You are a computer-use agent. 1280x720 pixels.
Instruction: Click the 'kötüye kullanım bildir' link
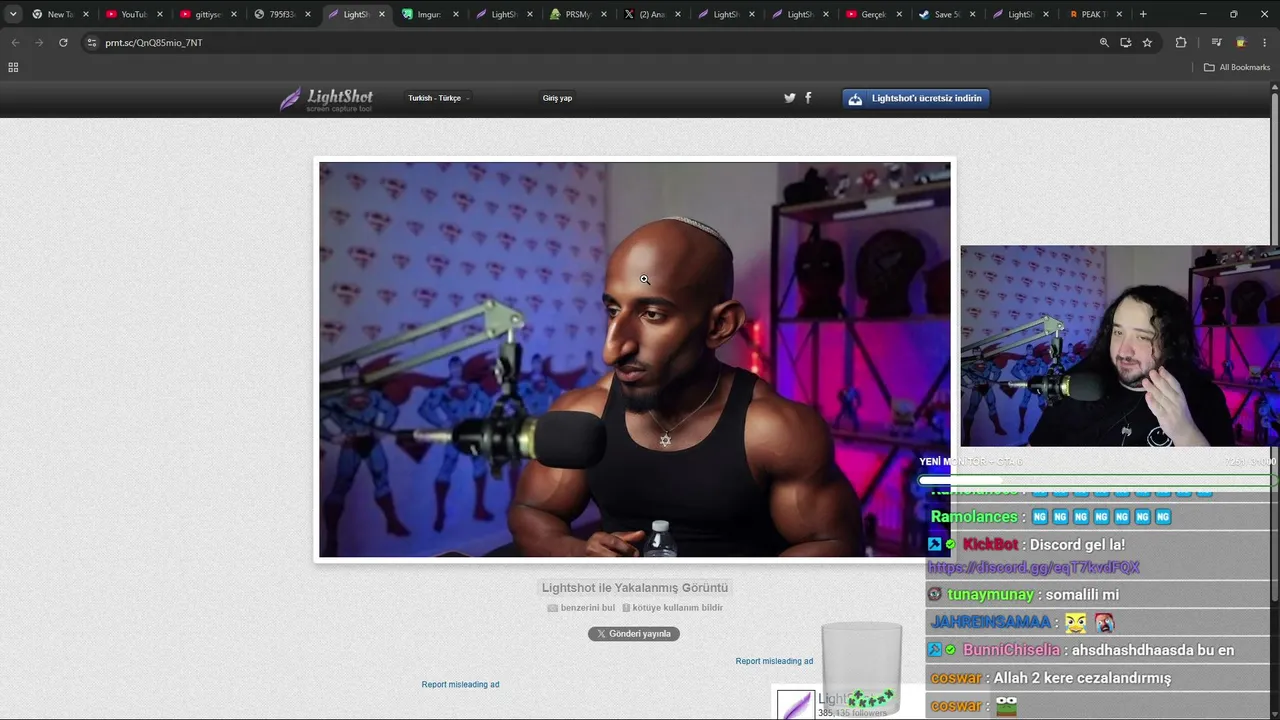[x=678, y=608]
